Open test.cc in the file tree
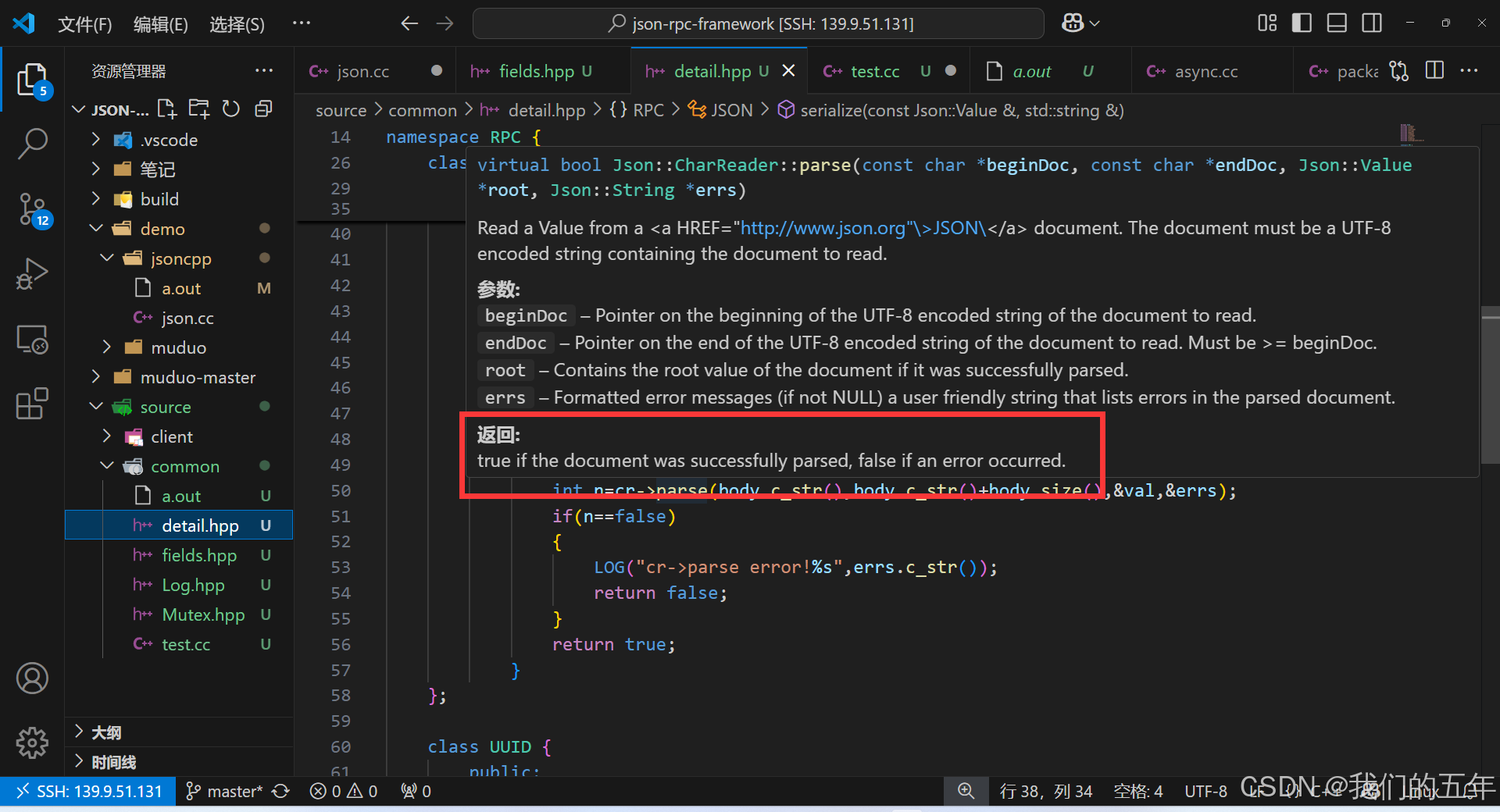This screenshot has height=812, width=1500. (178, 644)
